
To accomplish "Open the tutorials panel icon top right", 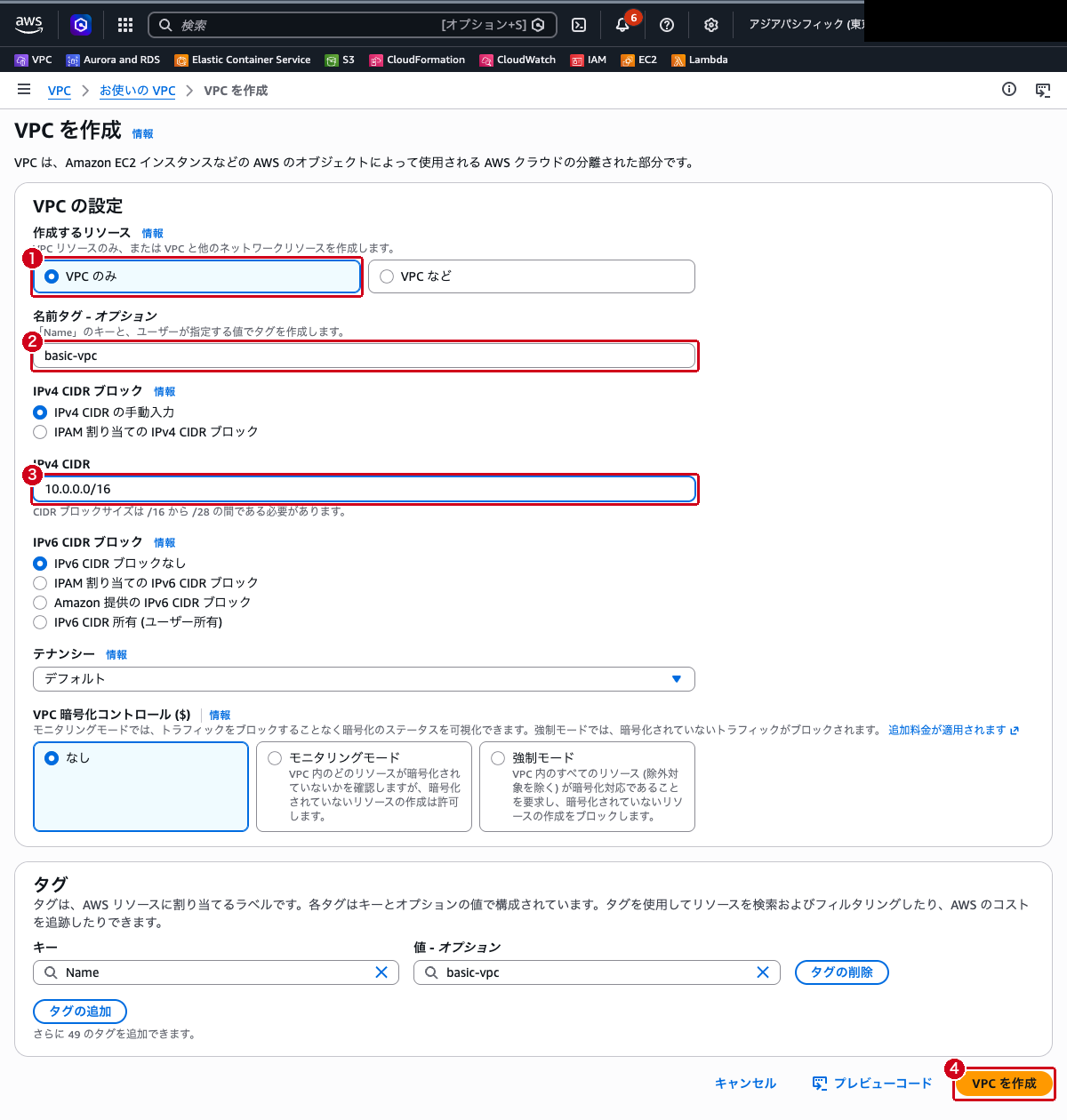I will (1043, 90).
